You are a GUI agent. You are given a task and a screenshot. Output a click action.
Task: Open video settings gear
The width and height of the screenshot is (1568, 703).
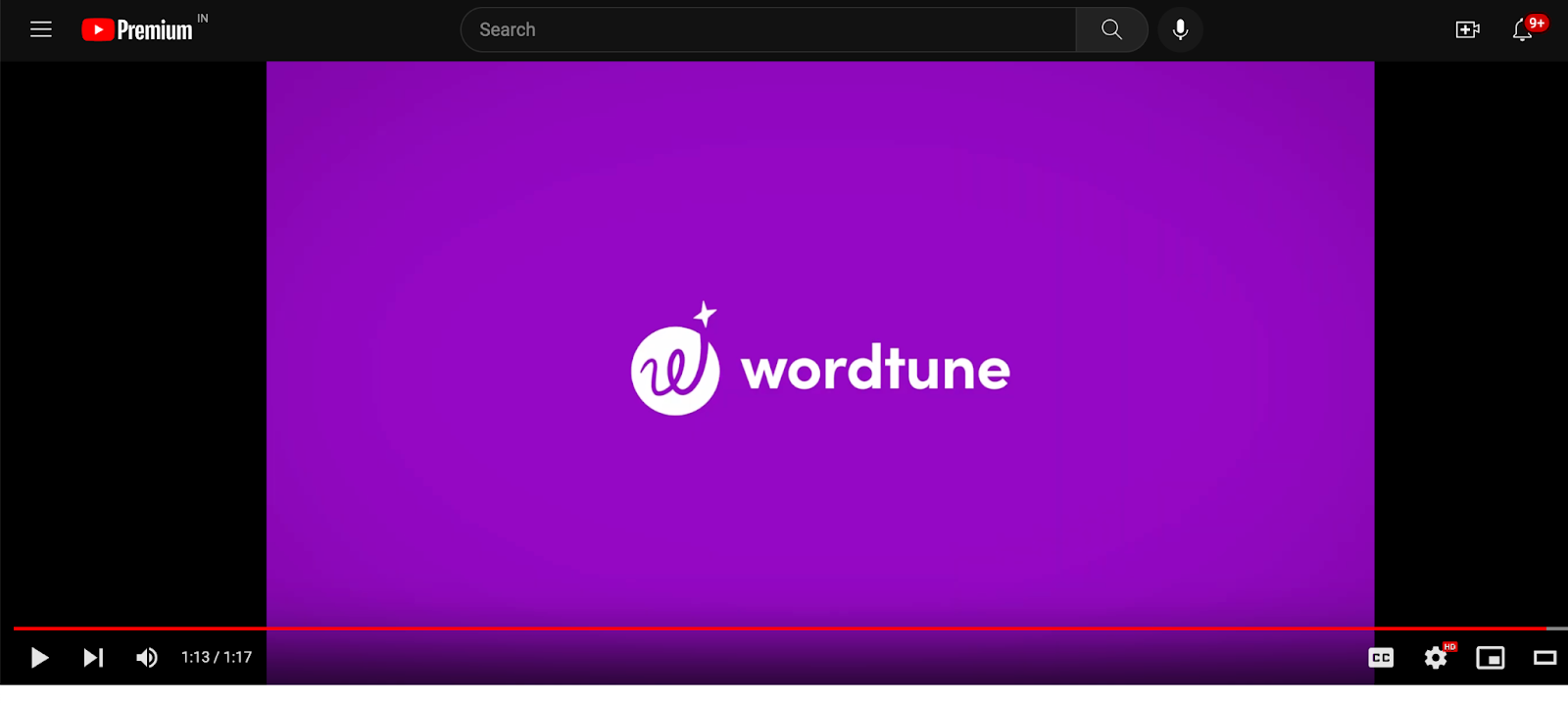(1437, 657)
